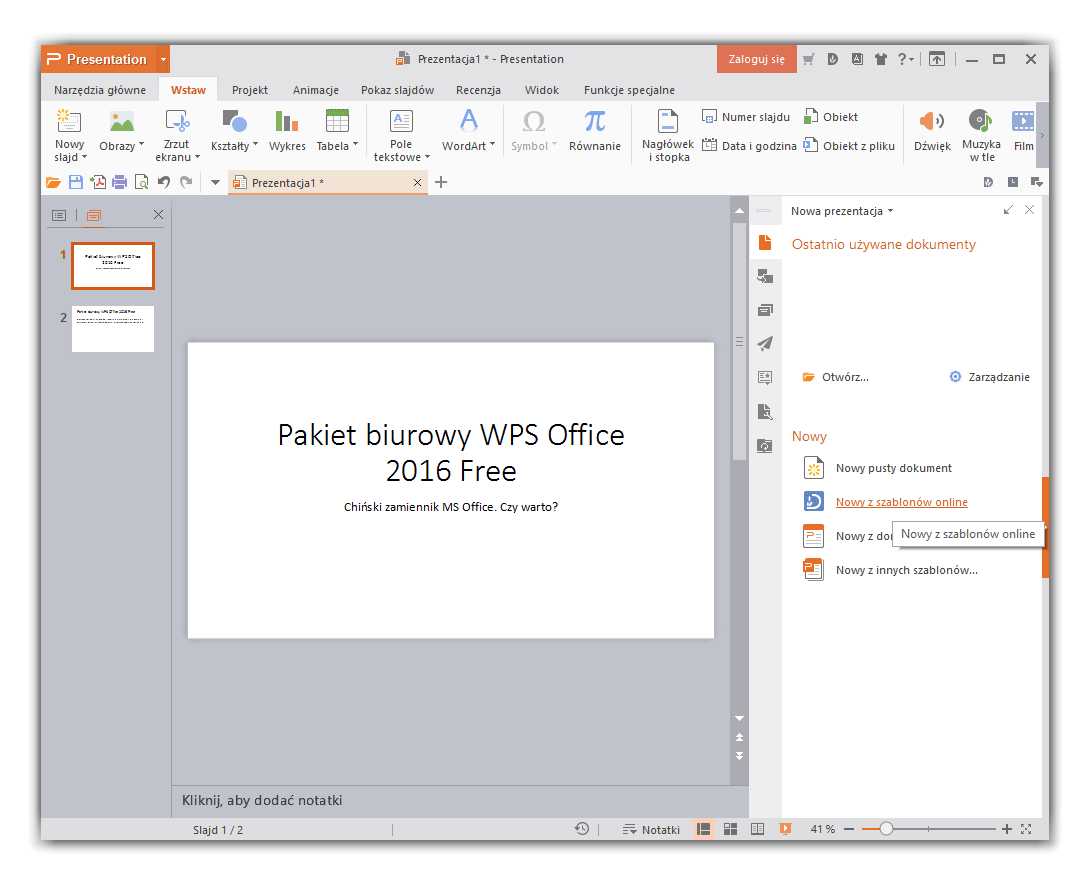Image resolution: width=1080 pixels, height=885 pixels.
Task: Click Otwórz... to open a document
Action: point(836,377)
